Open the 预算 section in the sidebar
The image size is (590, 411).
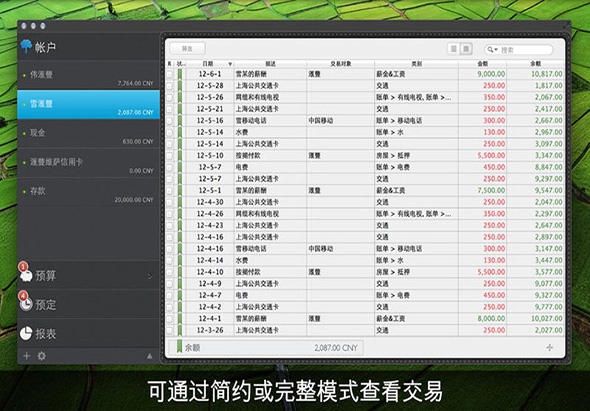88,276
